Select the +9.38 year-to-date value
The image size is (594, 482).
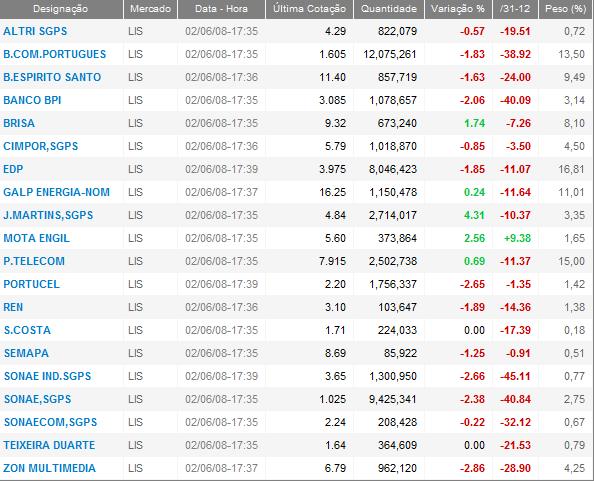point(517,238)
